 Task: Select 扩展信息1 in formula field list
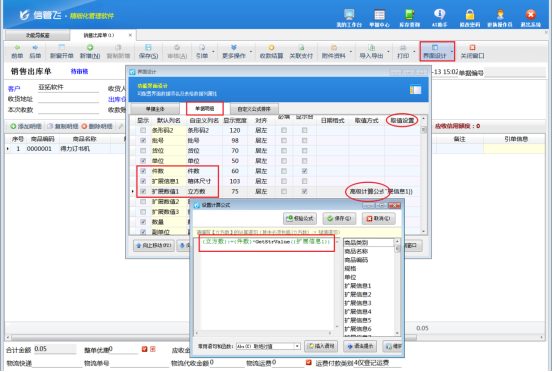coord(358,286)
